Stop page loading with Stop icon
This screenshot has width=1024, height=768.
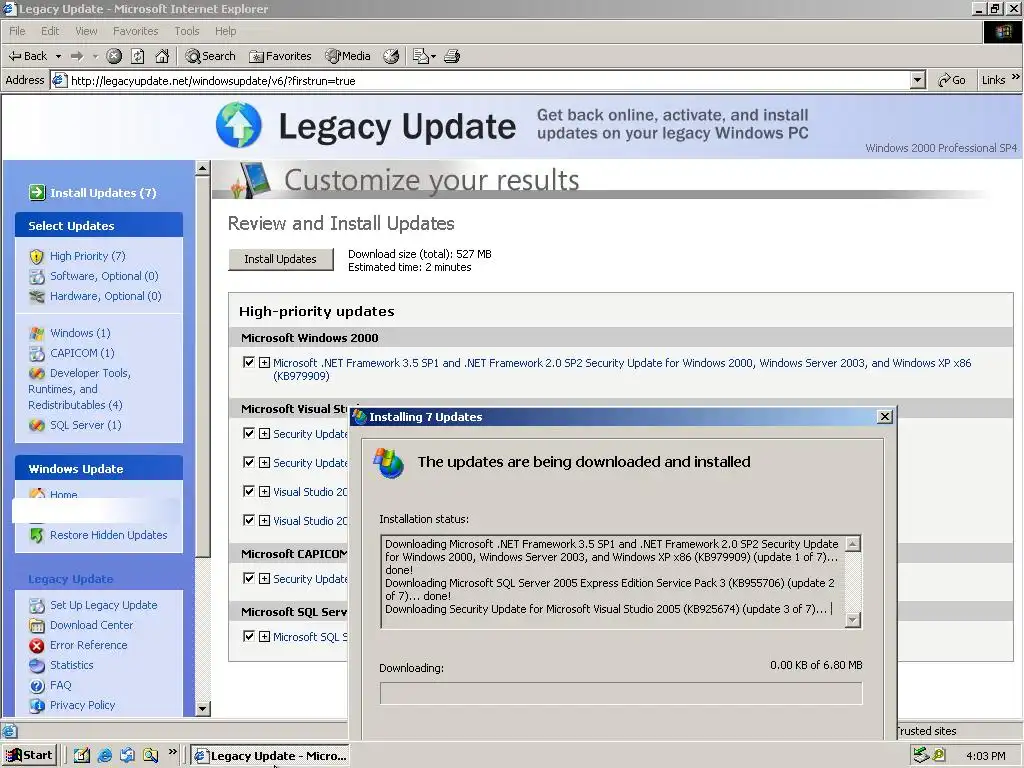pyautogui.click(x=114, y=56)
